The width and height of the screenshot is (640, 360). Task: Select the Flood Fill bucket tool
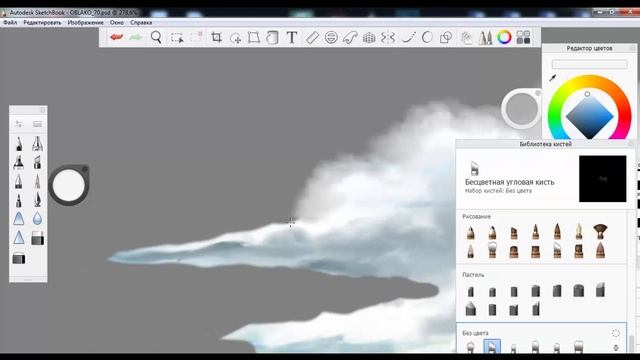click(273, 38)
